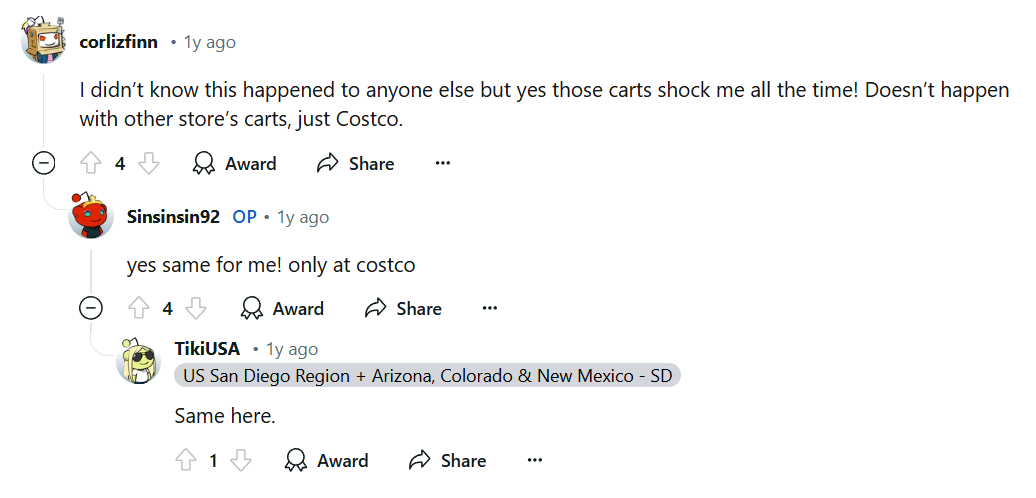Screen dimensions: 1036x498
Task: Downvote TikiUSA's 'Same here.' comment
Action: (x=241, y=460)
